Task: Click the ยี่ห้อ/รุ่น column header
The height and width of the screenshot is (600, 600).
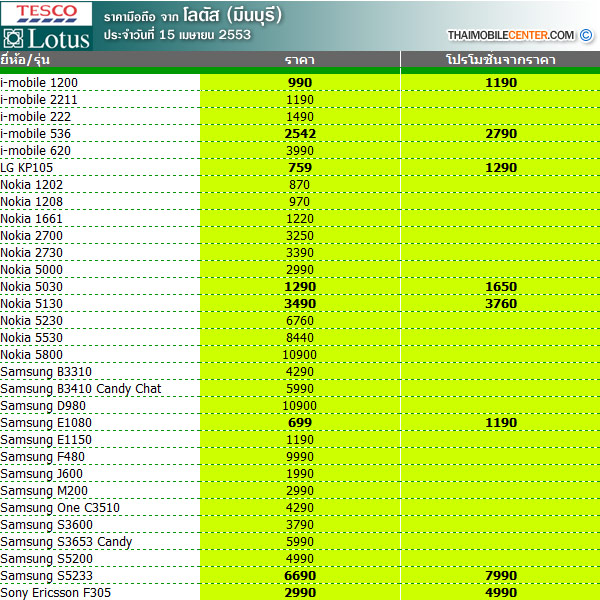Action: (25, 60)
